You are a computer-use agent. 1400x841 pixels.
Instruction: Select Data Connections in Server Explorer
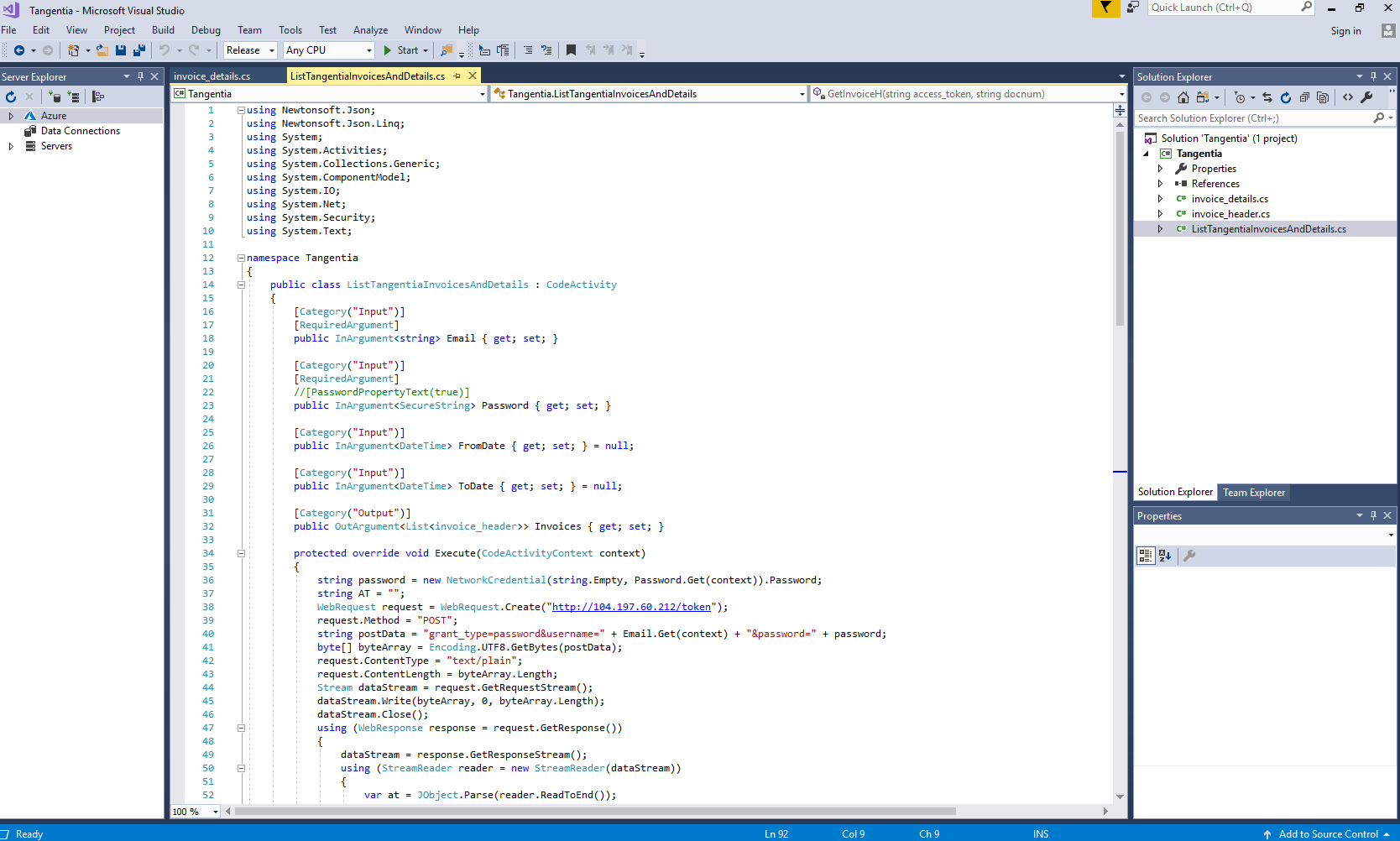[81, 131]
